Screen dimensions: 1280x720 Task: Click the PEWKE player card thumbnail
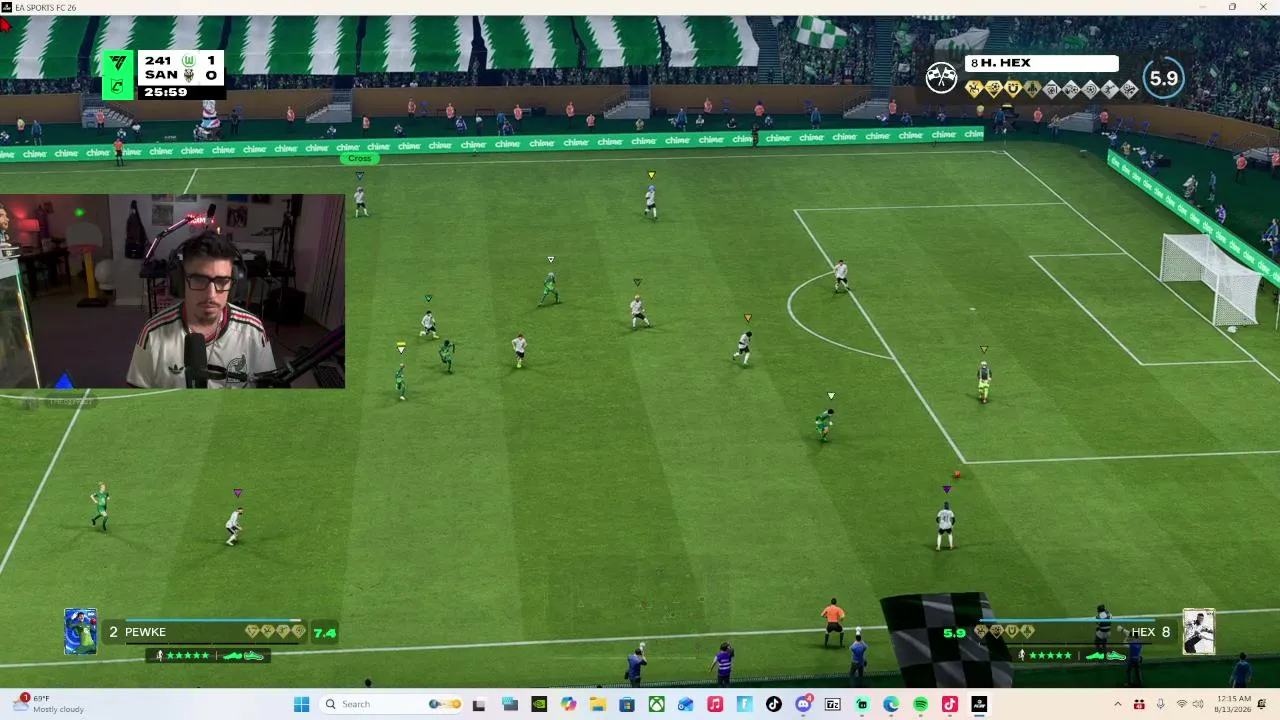tap(80, 631)
